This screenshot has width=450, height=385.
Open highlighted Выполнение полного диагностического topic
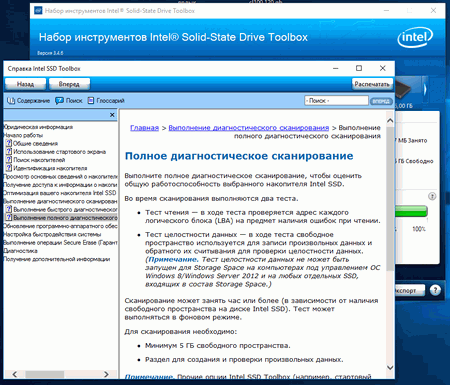coord(65,218)
